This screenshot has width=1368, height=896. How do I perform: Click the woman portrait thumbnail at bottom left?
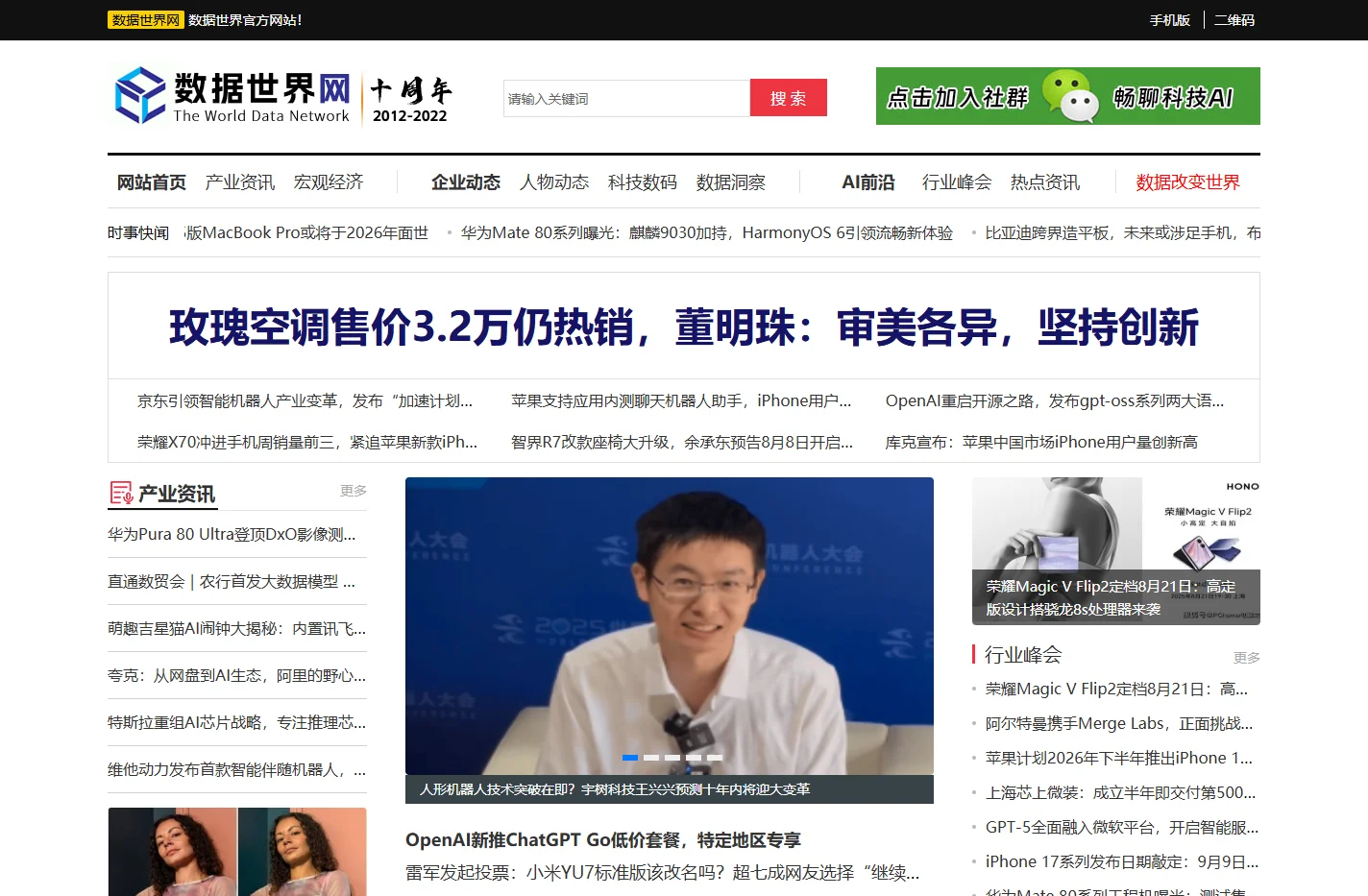[x=237, y=852]
